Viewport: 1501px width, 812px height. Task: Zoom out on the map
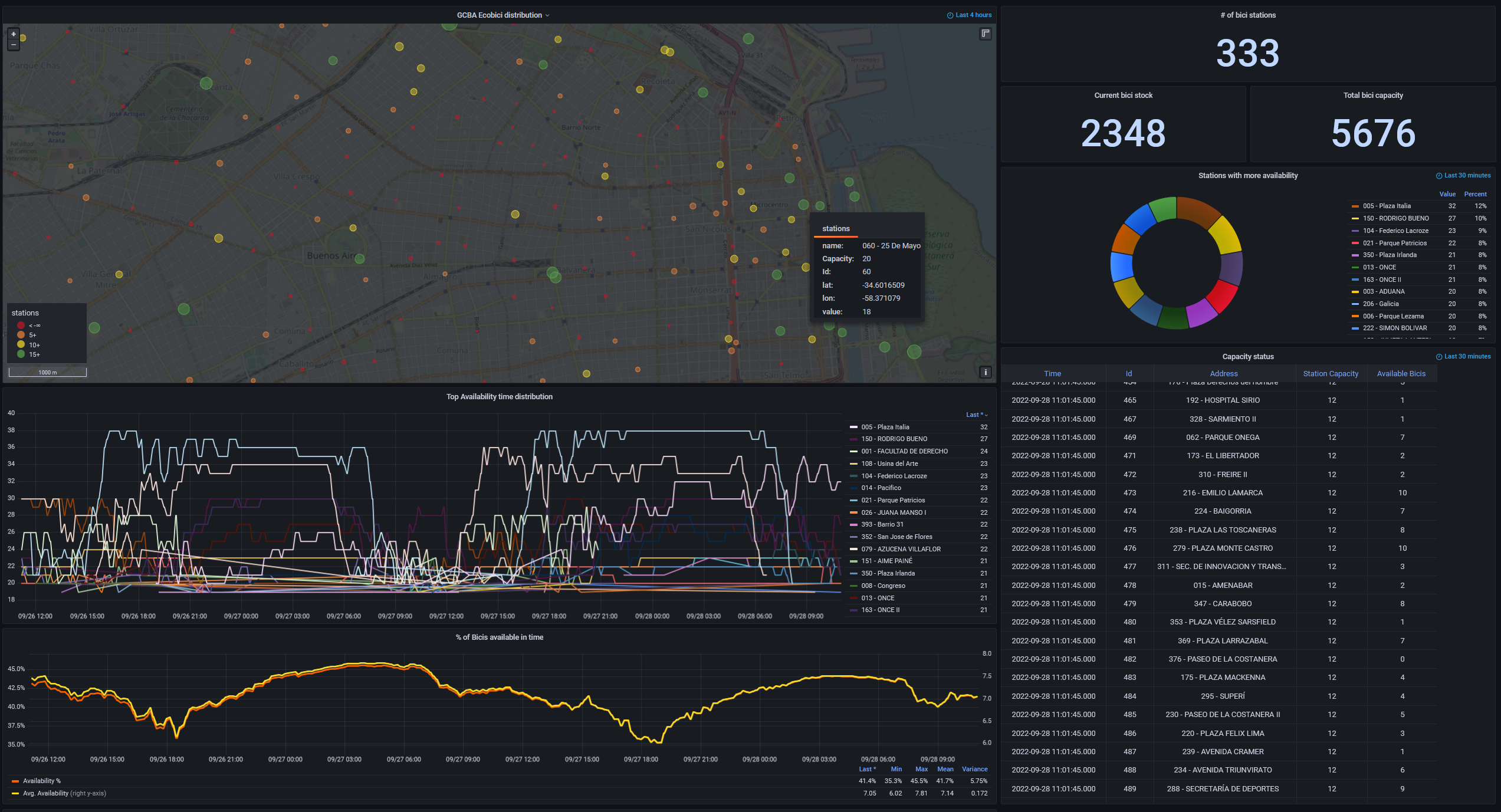[14, 45]
